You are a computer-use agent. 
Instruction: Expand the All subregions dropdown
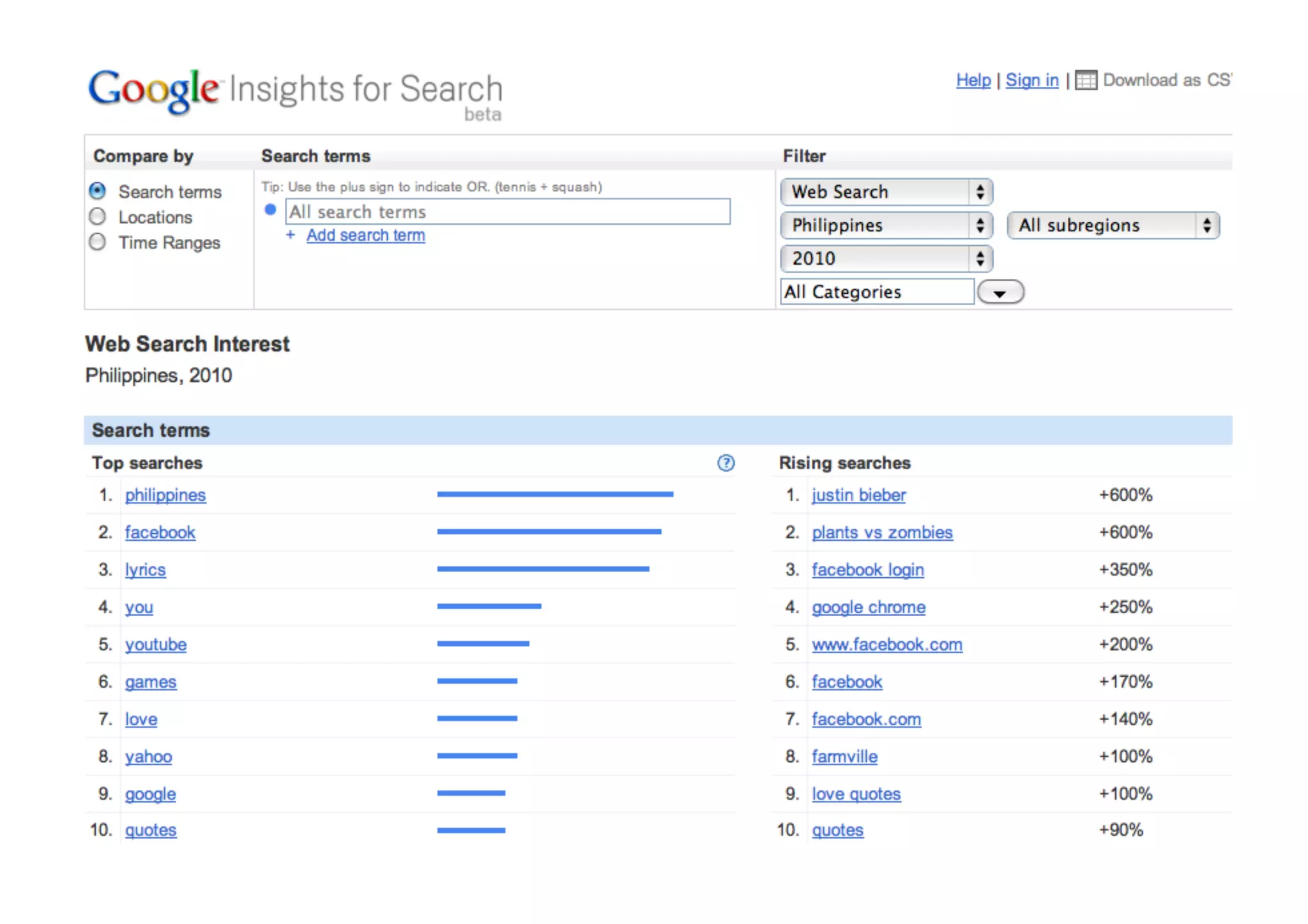[x=1113, y=225]
